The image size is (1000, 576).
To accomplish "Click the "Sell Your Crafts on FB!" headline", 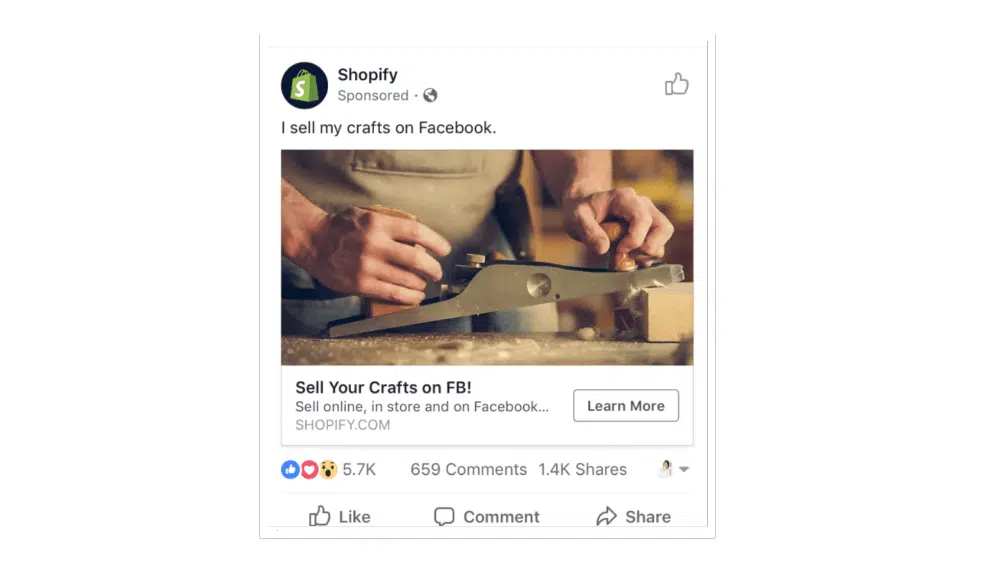I will (383, 387).
